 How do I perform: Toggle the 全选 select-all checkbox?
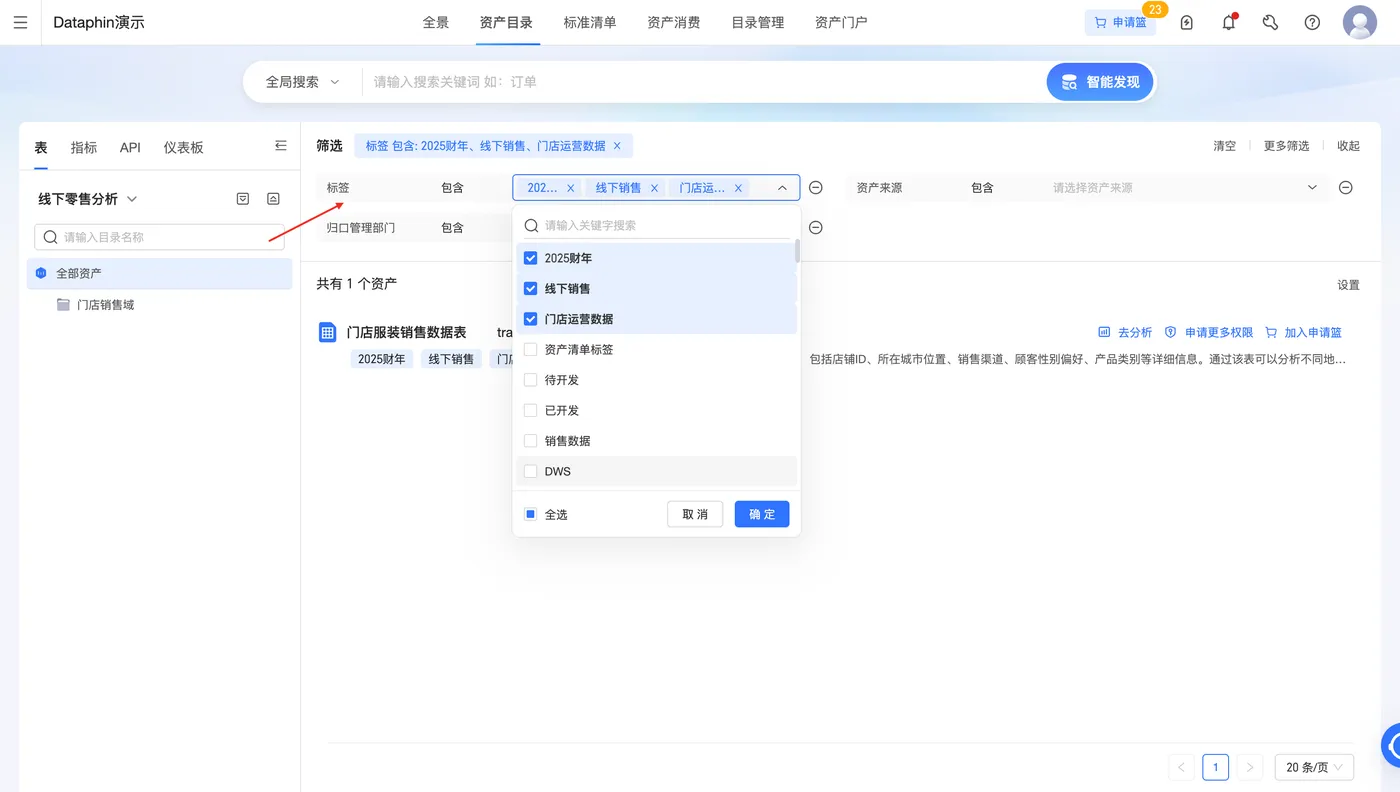[x=531, y=514]
